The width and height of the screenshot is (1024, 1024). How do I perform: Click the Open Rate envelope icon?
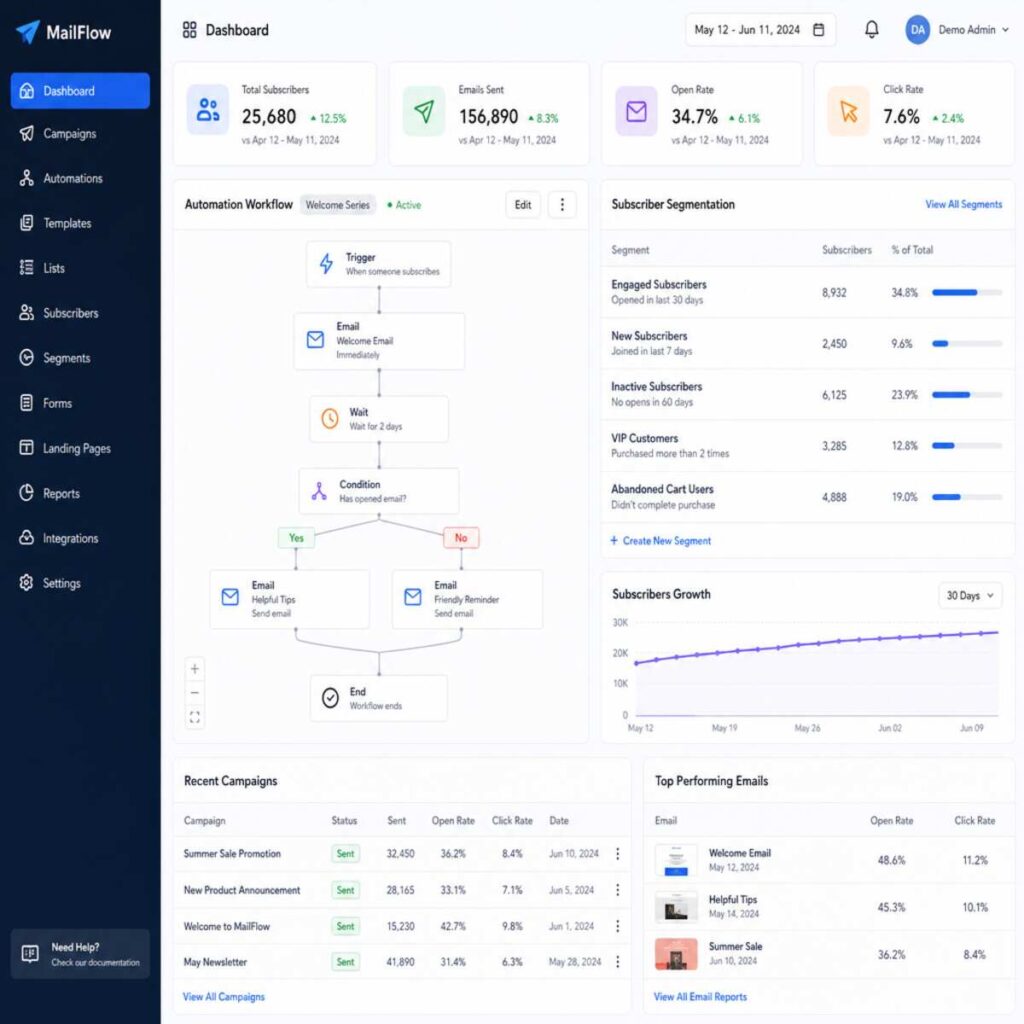tap(636, 111)
